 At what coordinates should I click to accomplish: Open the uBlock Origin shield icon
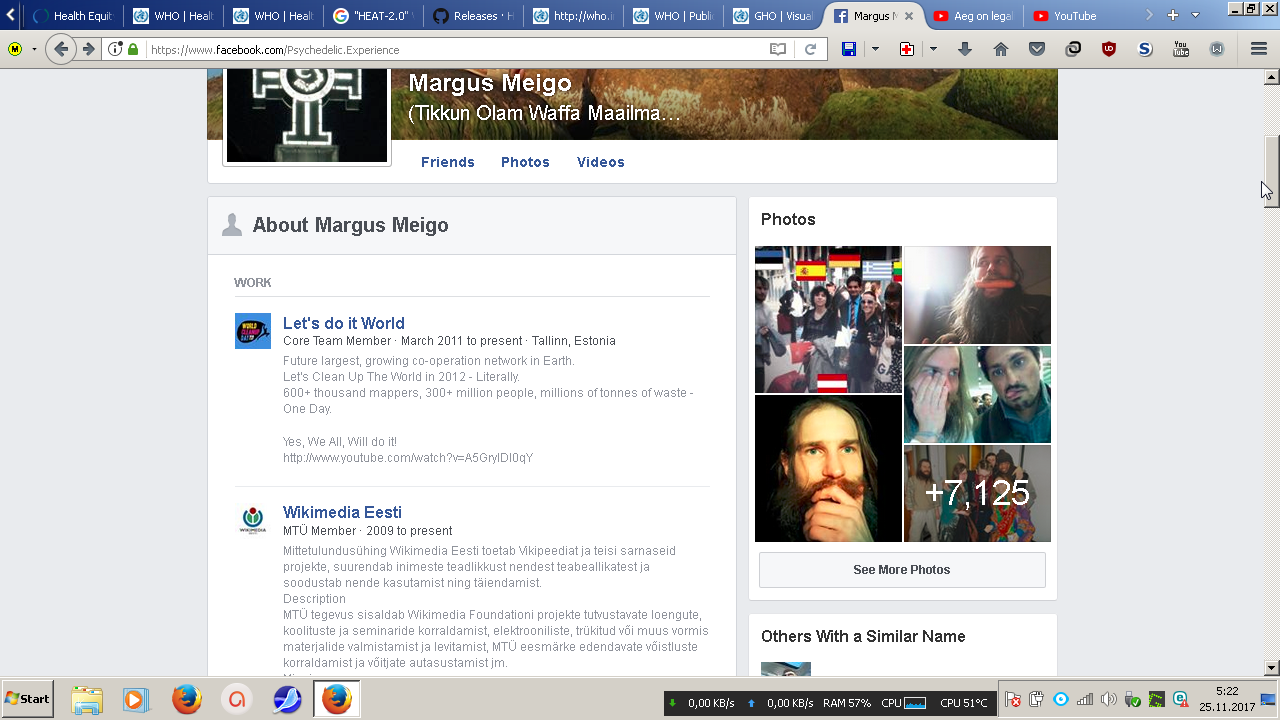[1109, 49]
